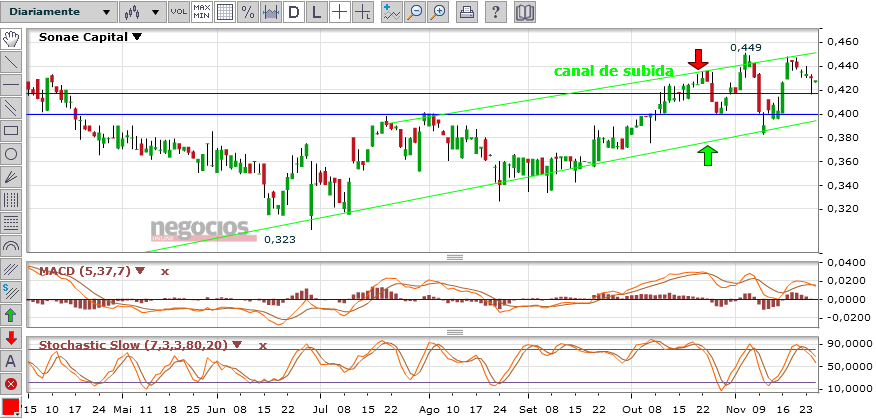
Task: Select the rectangle drawing tool
Action: (11, 131)
